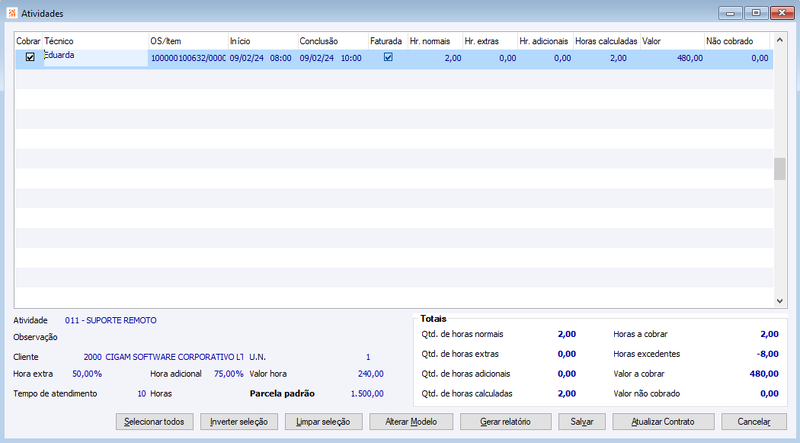Click the Parcela padrão 1.500,00 value
The image size is (800, 443).
(x=367, y=394)
